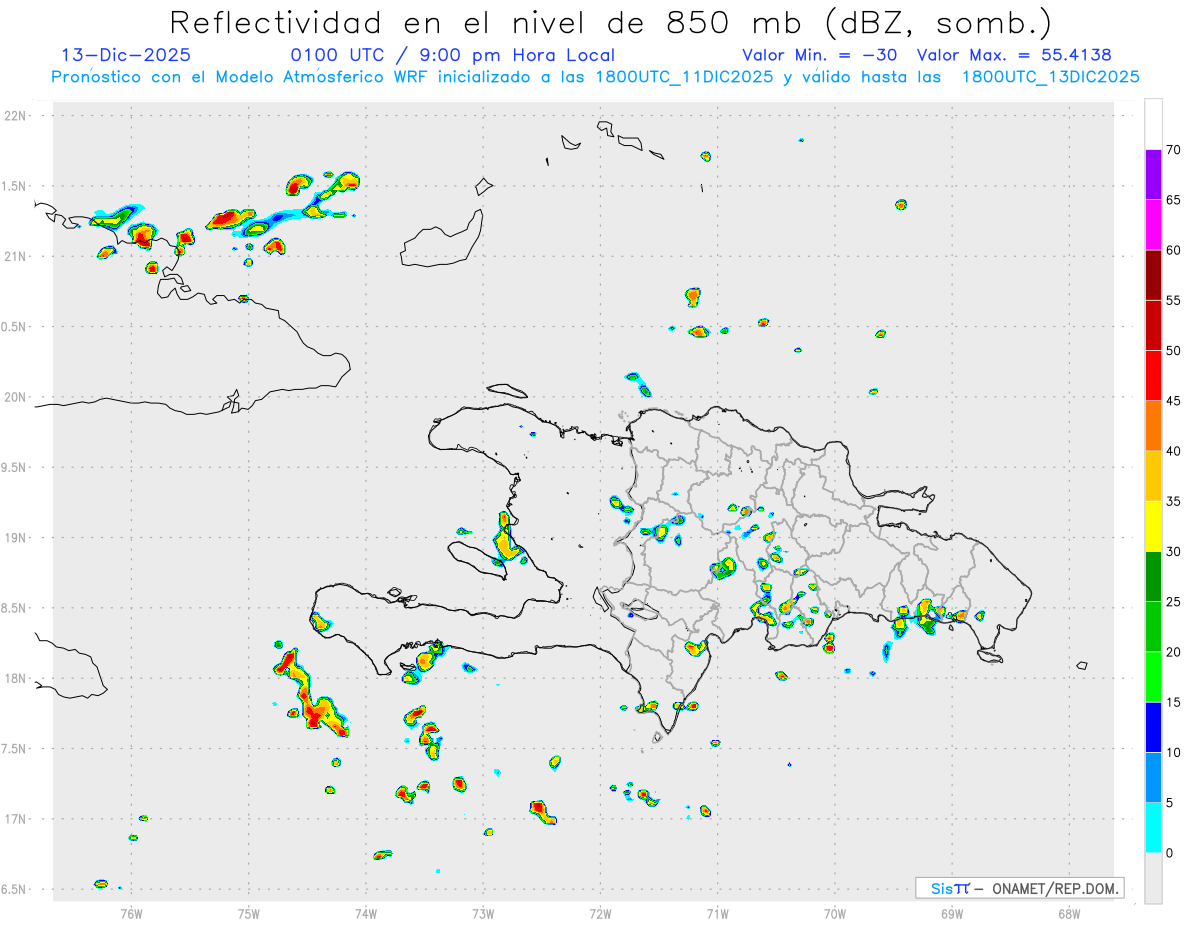Click the legend value "25"
Screen dimensions: 1200x927
click(x=1174, y=602)
